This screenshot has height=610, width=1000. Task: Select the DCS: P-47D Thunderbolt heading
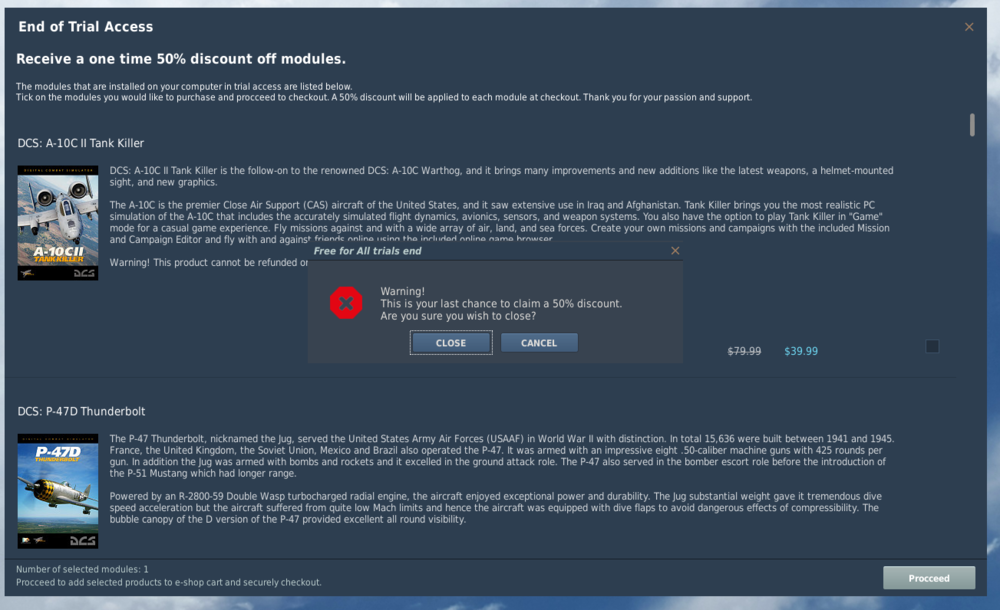click(82, 412)
